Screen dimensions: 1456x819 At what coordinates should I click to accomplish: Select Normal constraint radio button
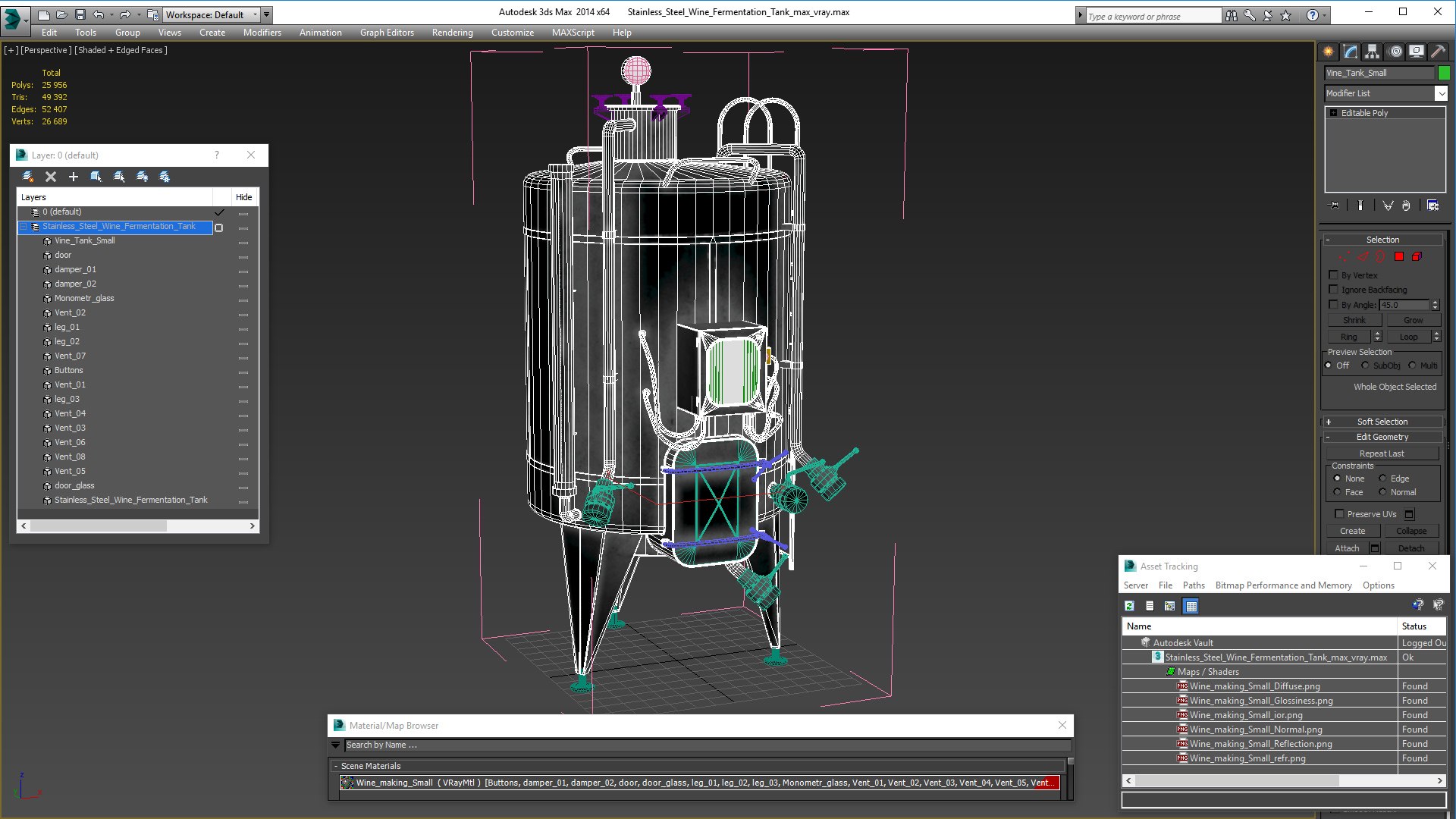[1382, 492]
